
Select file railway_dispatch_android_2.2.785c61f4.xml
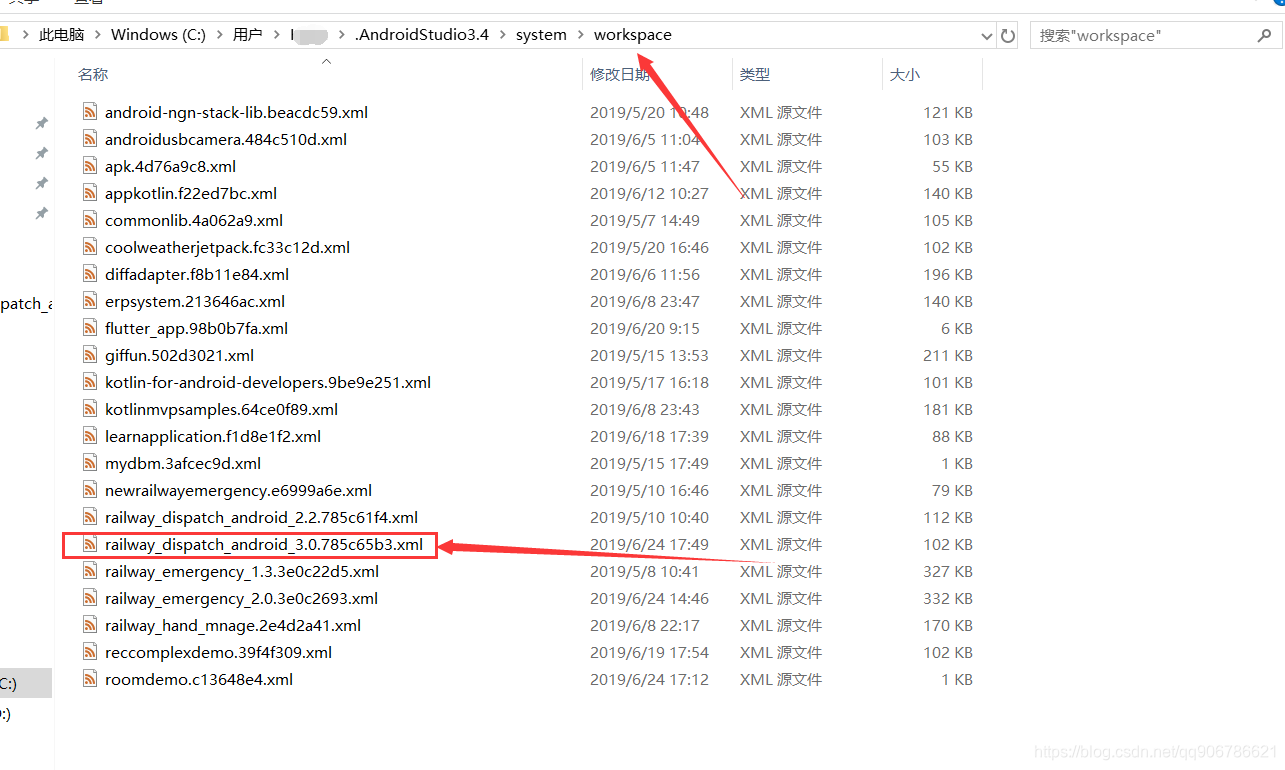pyautogui.click(x=261, y=517)
